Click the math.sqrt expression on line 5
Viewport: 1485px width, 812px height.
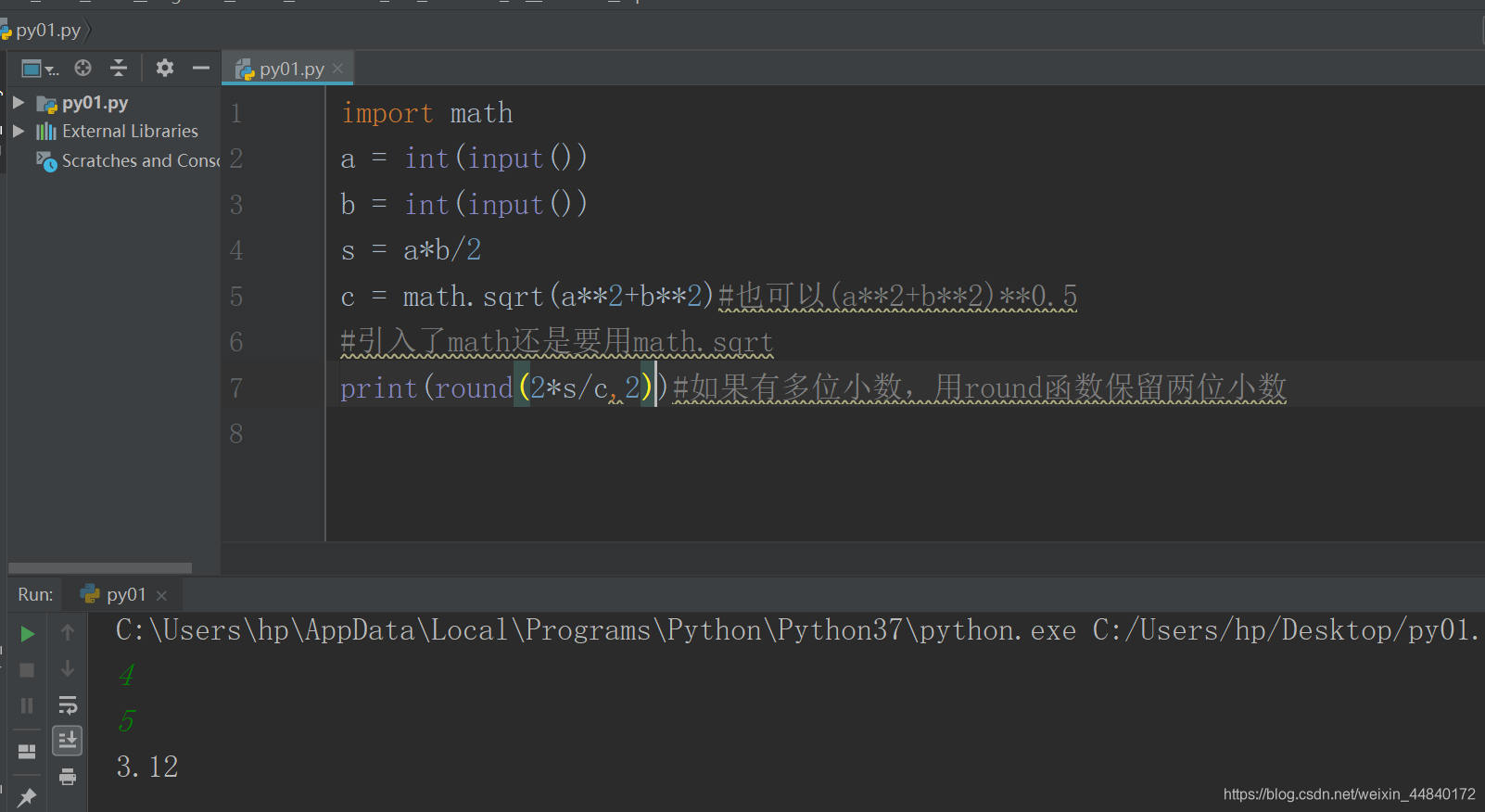coord(558,296)
